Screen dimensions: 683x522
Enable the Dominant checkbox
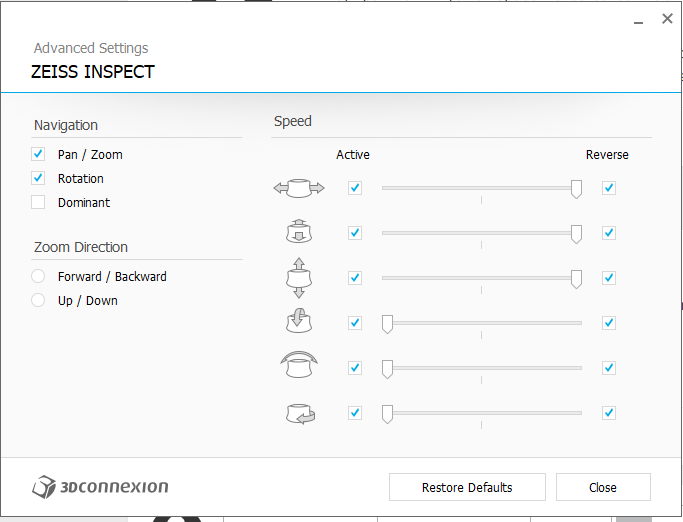38,203
